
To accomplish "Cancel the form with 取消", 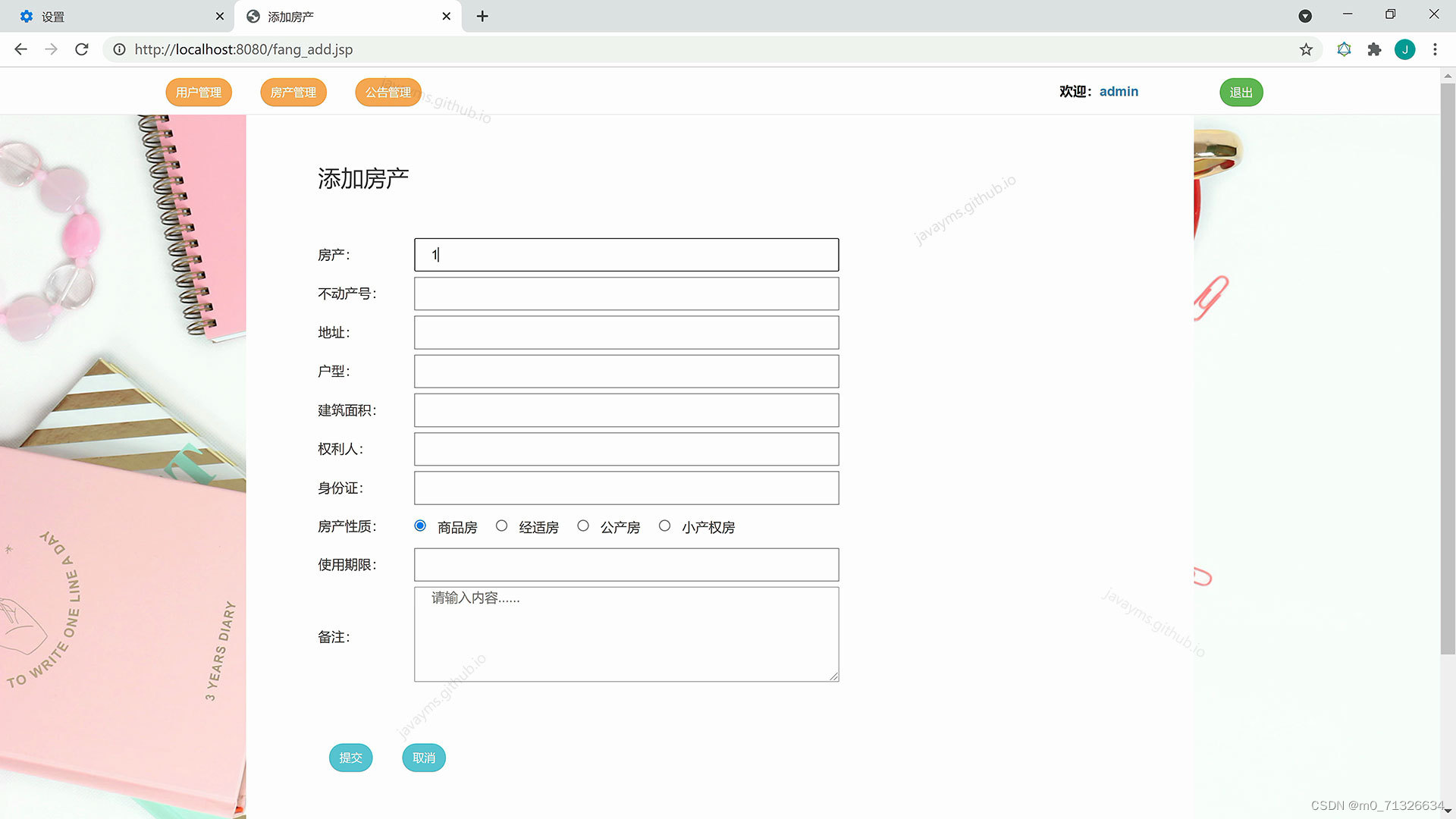I will pos(424,758).
